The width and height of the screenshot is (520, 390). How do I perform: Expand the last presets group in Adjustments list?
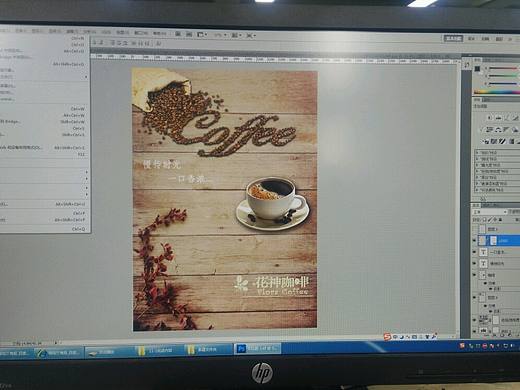point(477,190)
